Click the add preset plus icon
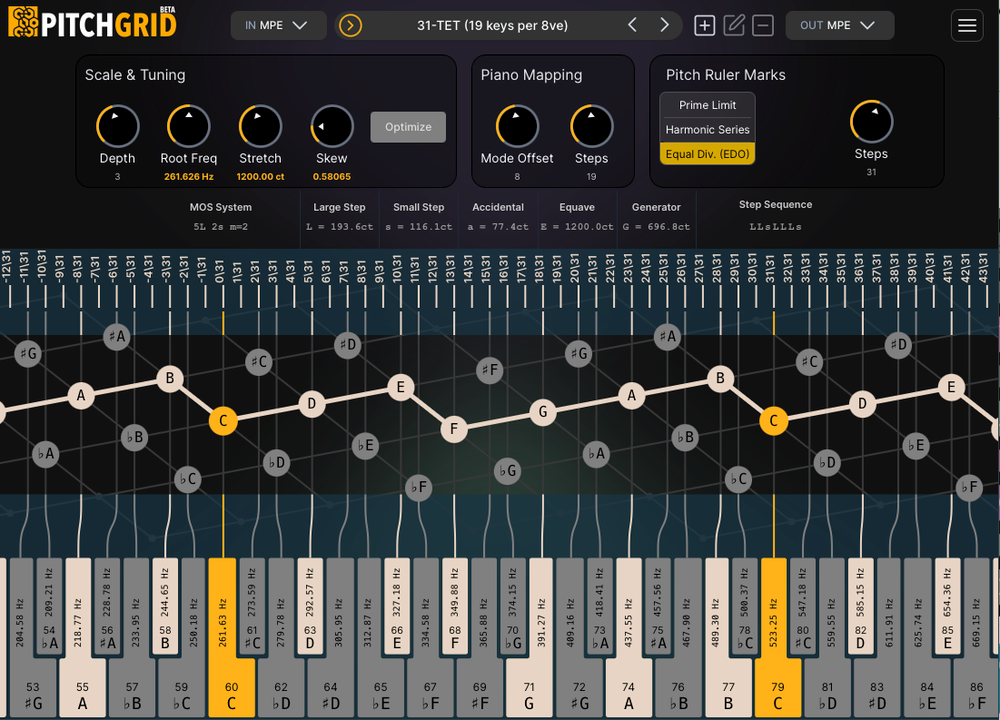1000x720 pixels. (705, 26)
